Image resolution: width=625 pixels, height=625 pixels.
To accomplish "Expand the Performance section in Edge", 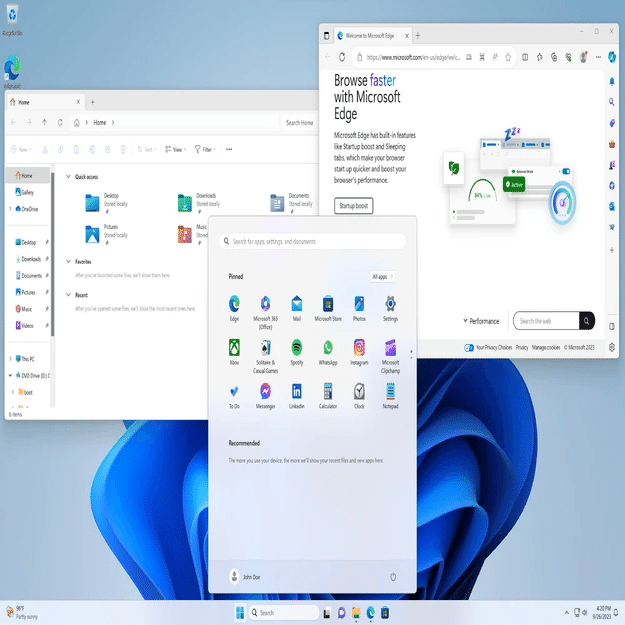I will pyautogui.click(x=481, y=321).
